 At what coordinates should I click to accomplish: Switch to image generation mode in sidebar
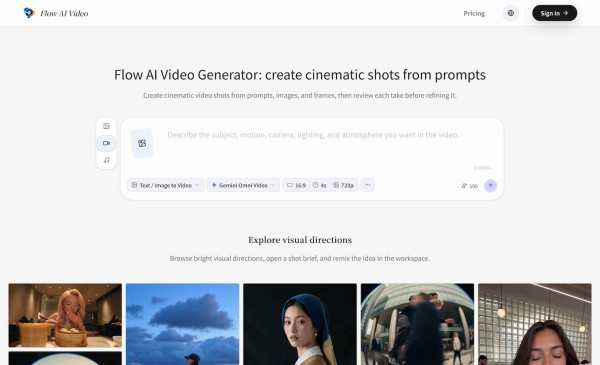106,126
